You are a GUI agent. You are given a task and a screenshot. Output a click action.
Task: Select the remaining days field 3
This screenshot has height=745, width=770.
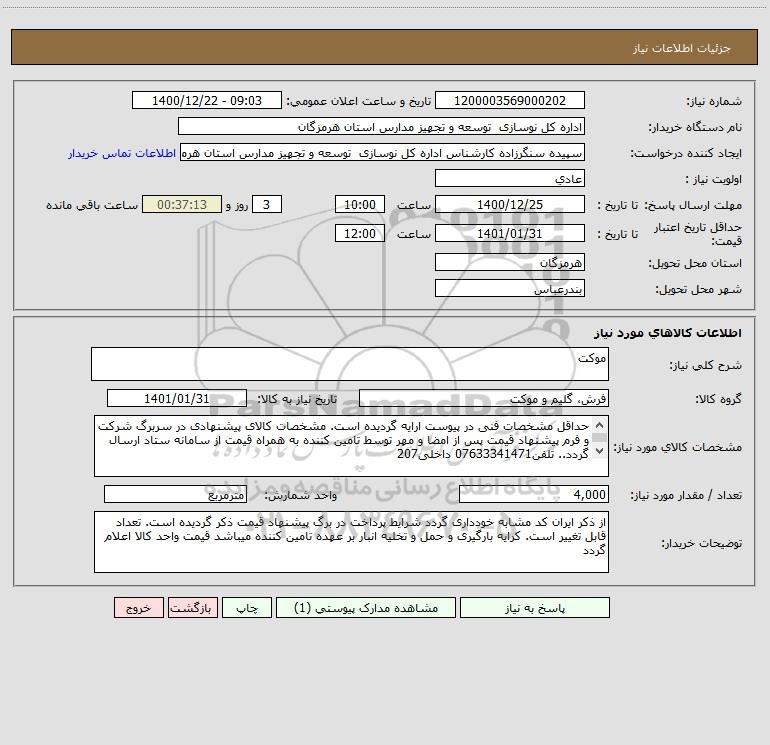(267, 205)
